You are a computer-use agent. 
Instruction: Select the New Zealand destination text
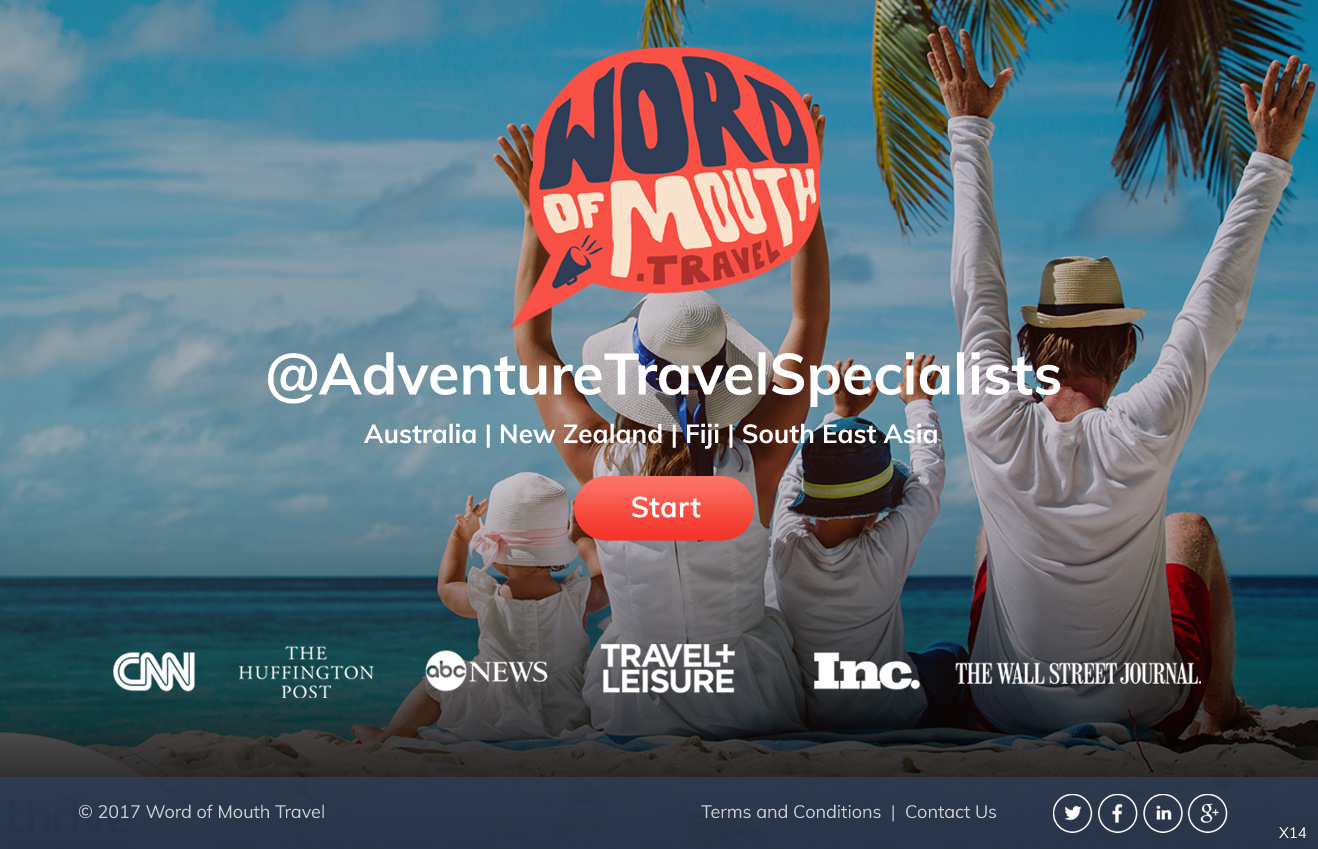pyautogui.click(x=581, y=434)
